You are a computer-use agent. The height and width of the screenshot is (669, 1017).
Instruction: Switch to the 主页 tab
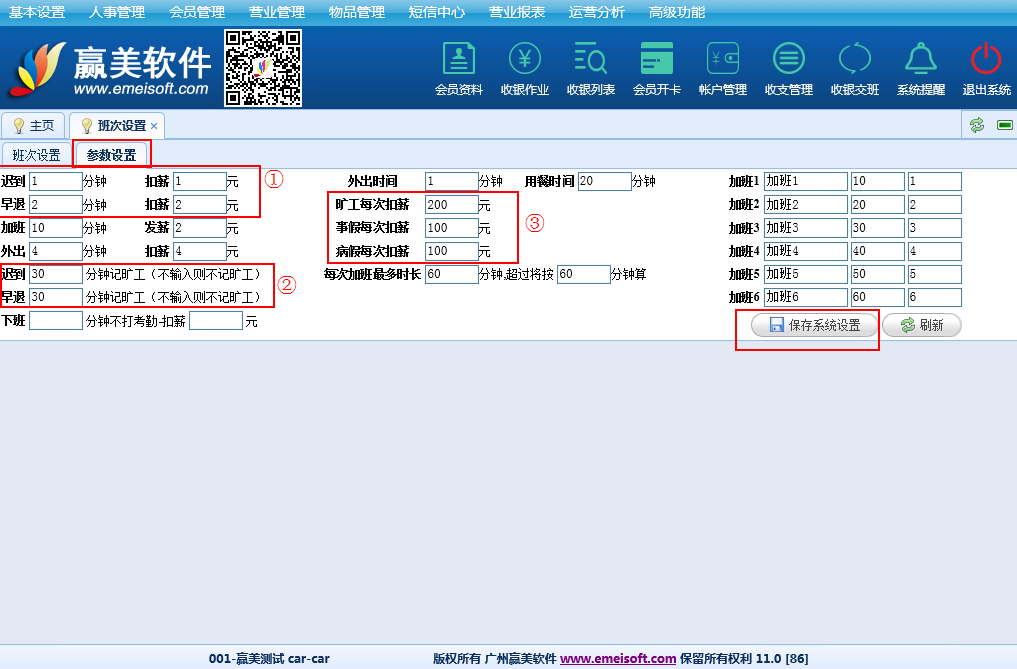(x=34, y=126)
